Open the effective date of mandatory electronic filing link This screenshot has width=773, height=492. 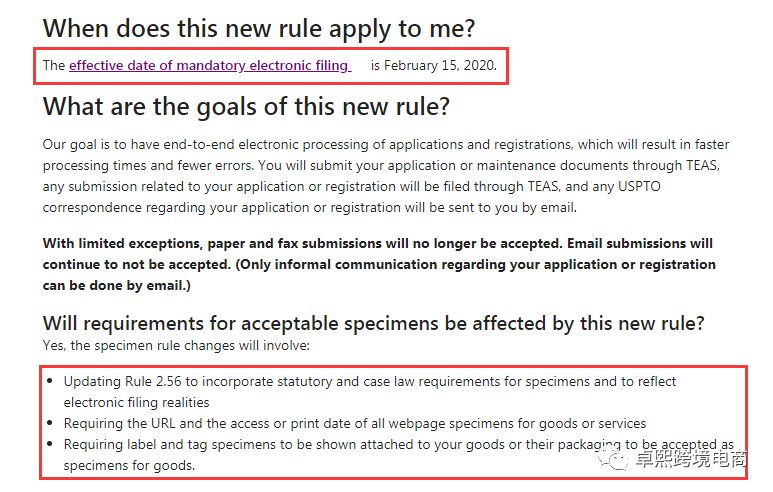coord(209,65)
